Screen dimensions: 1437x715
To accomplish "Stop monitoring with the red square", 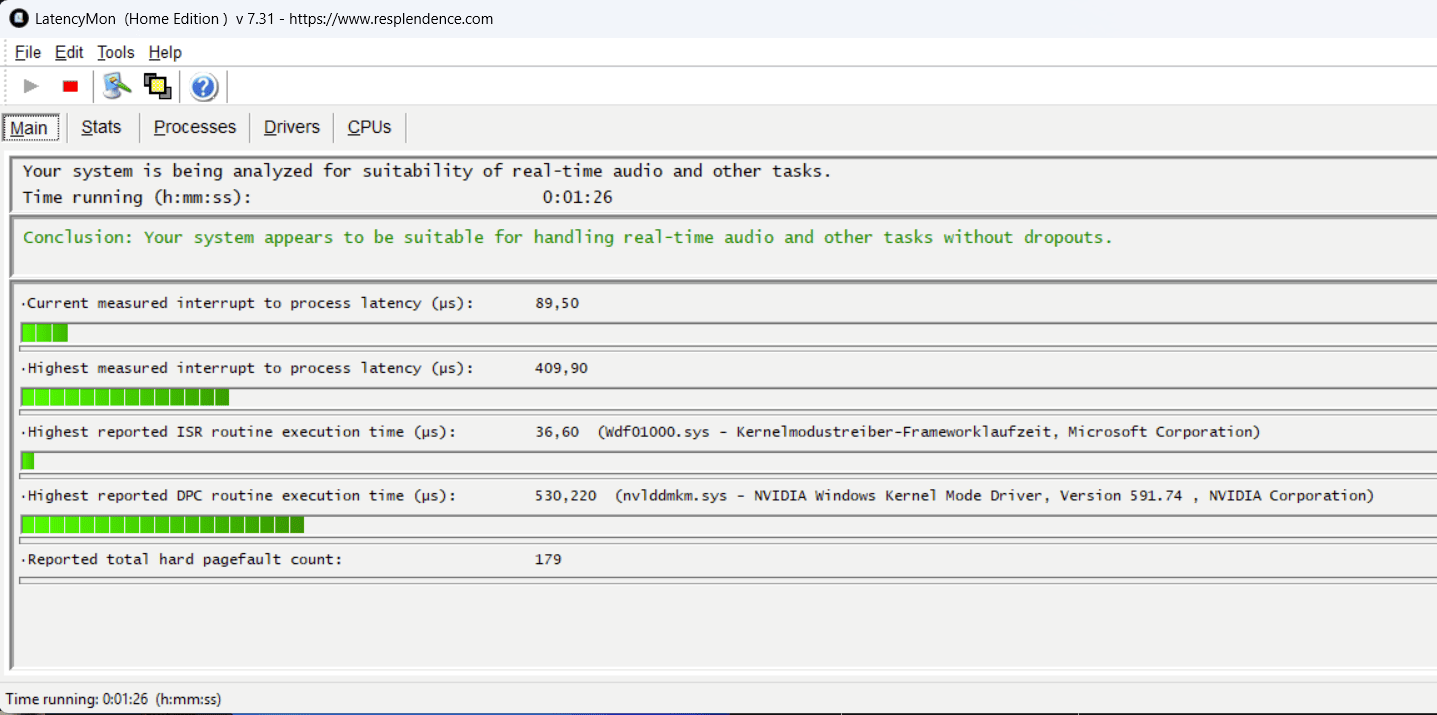I will (x=70, y=87).
